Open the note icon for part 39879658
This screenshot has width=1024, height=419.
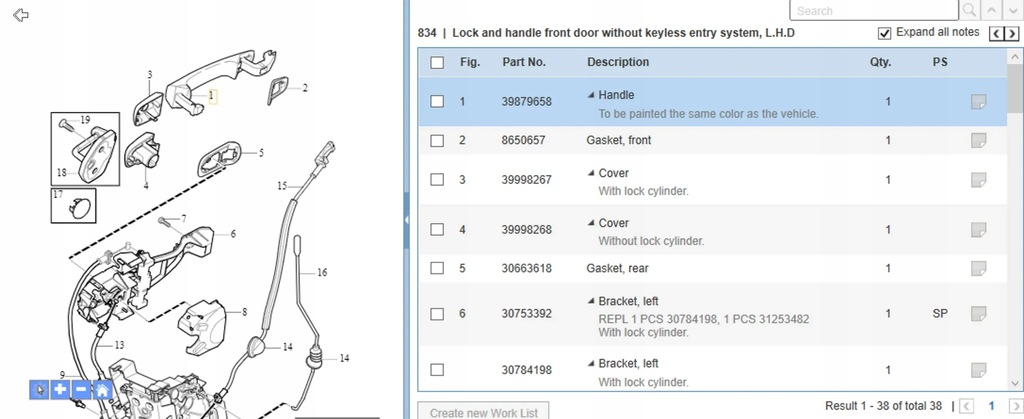point(977,102)
